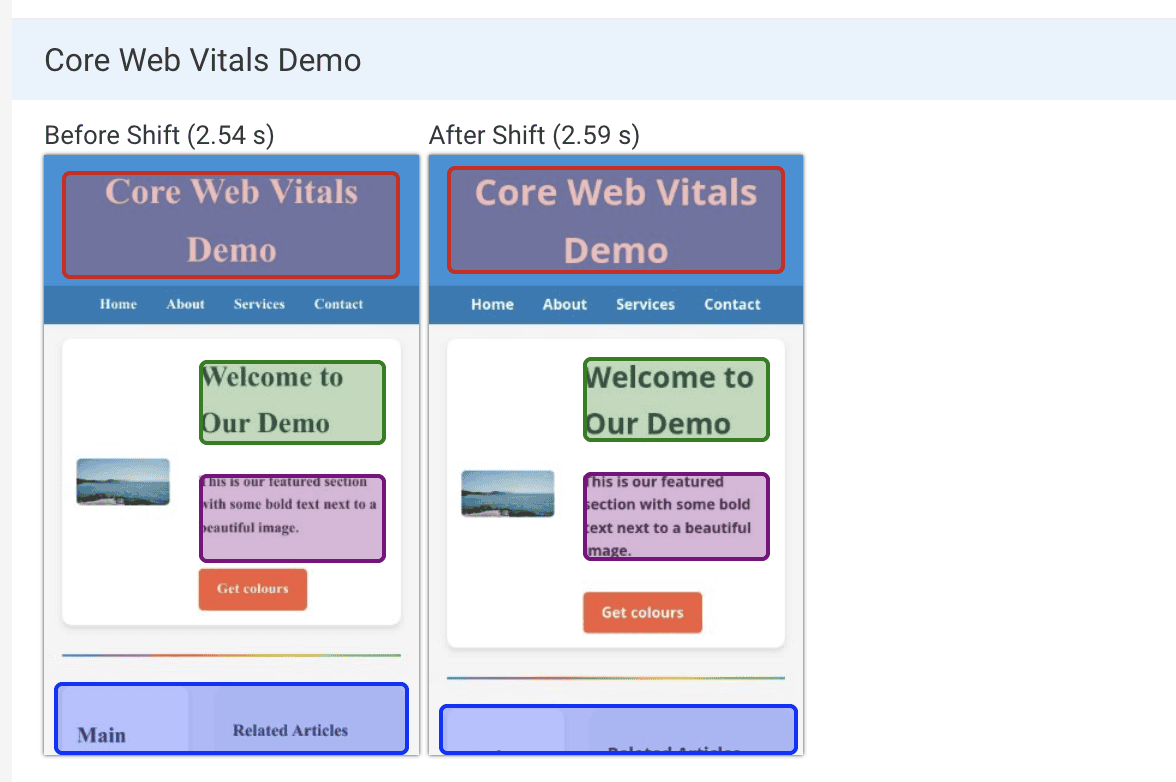Image resolution: width=1176 pixels, height=782 pixels.
Task: Click the Core Web Vitals Demo page title
Action: point(202,60)
